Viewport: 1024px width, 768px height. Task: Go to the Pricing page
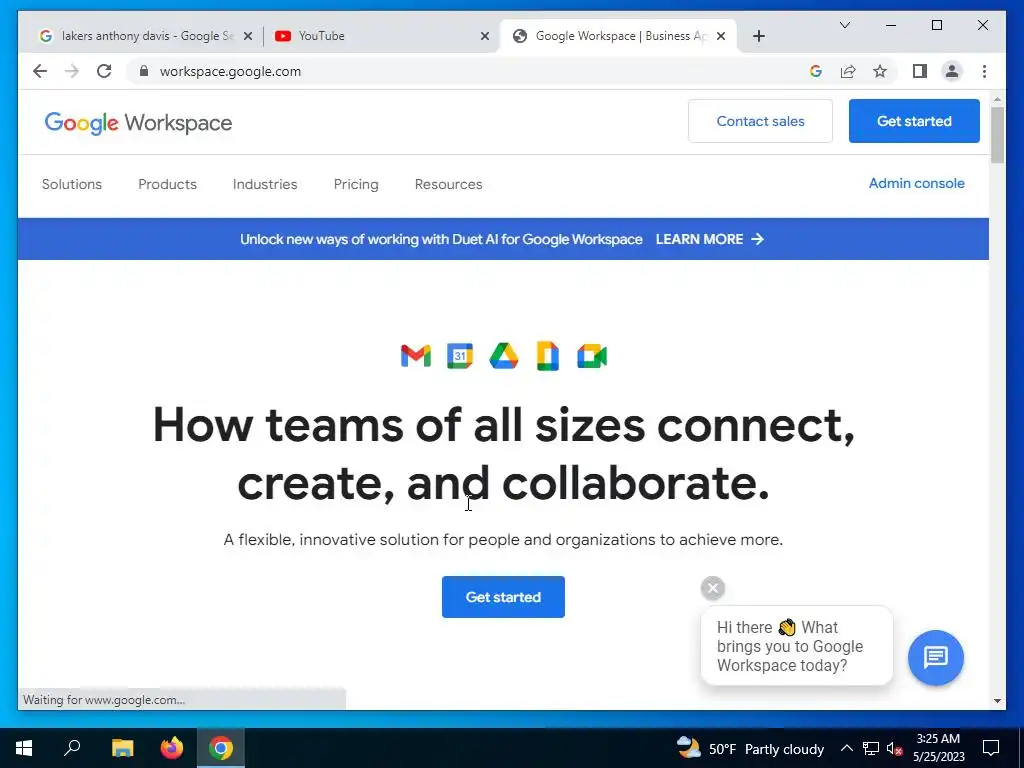(x=356, y=184)
